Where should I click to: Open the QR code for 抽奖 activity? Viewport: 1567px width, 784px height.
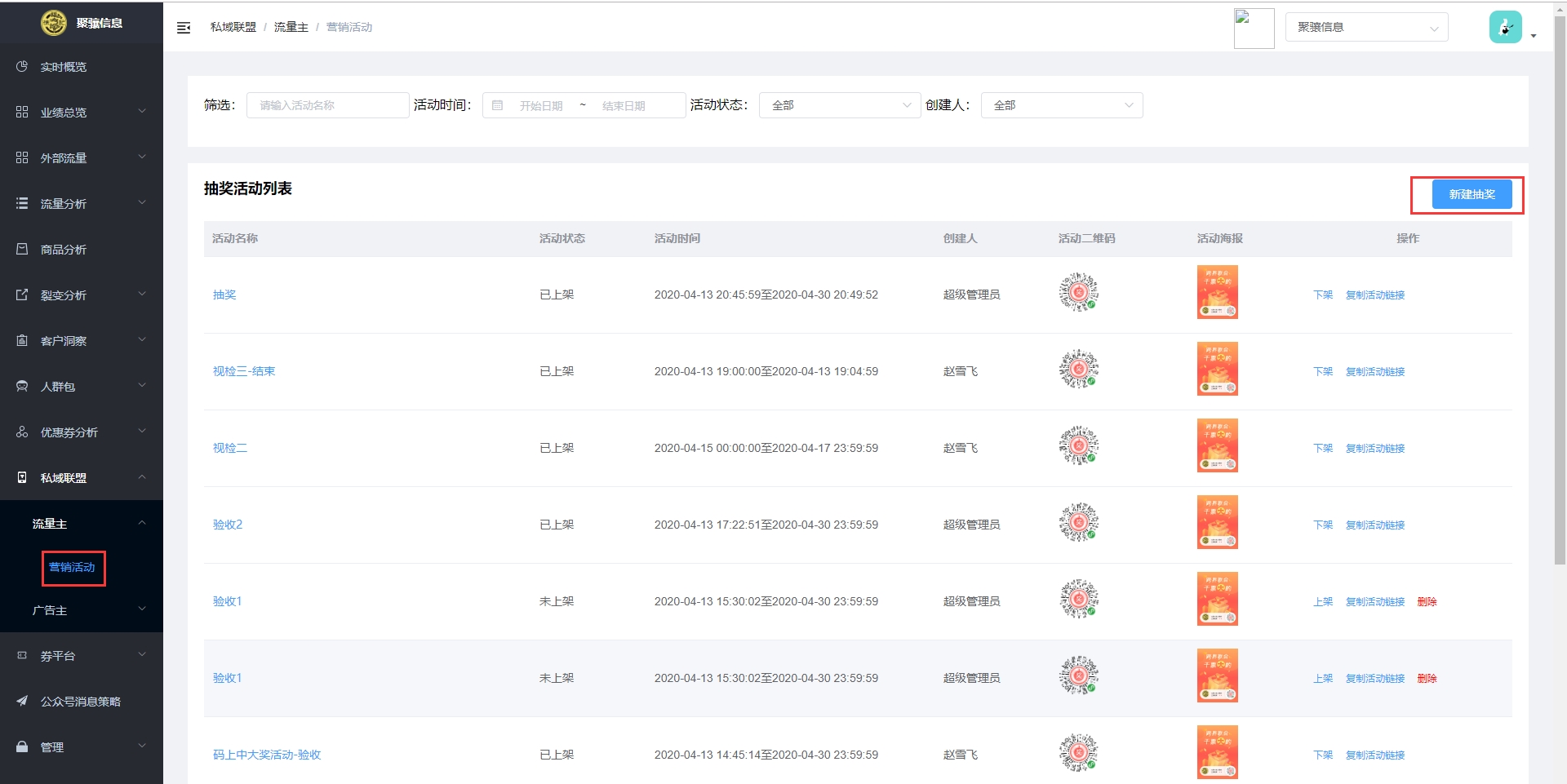click(x=1078, y=293)
